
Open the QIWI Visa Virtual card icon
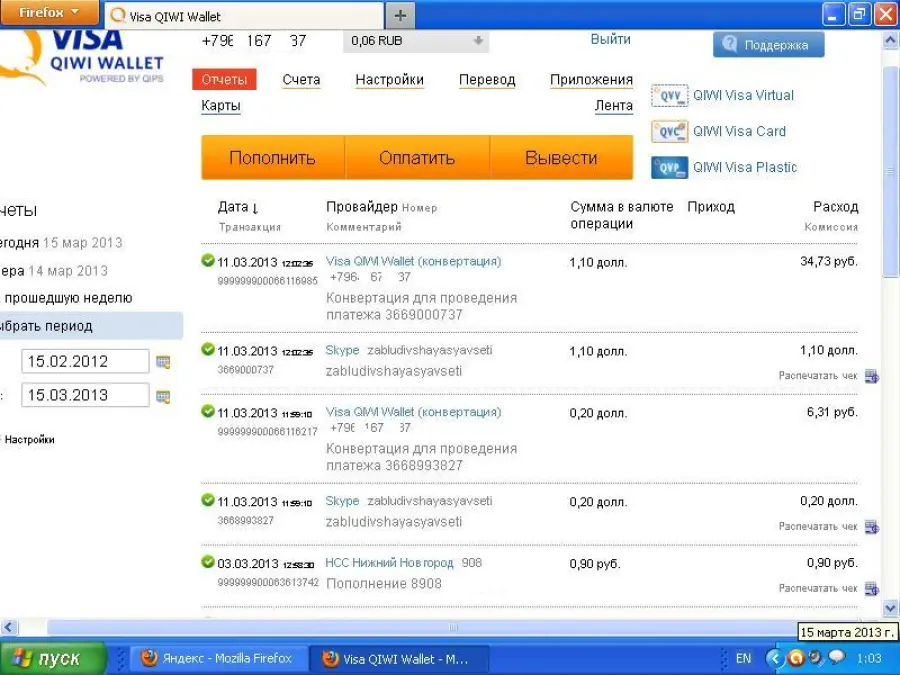(x=669, y=96)
